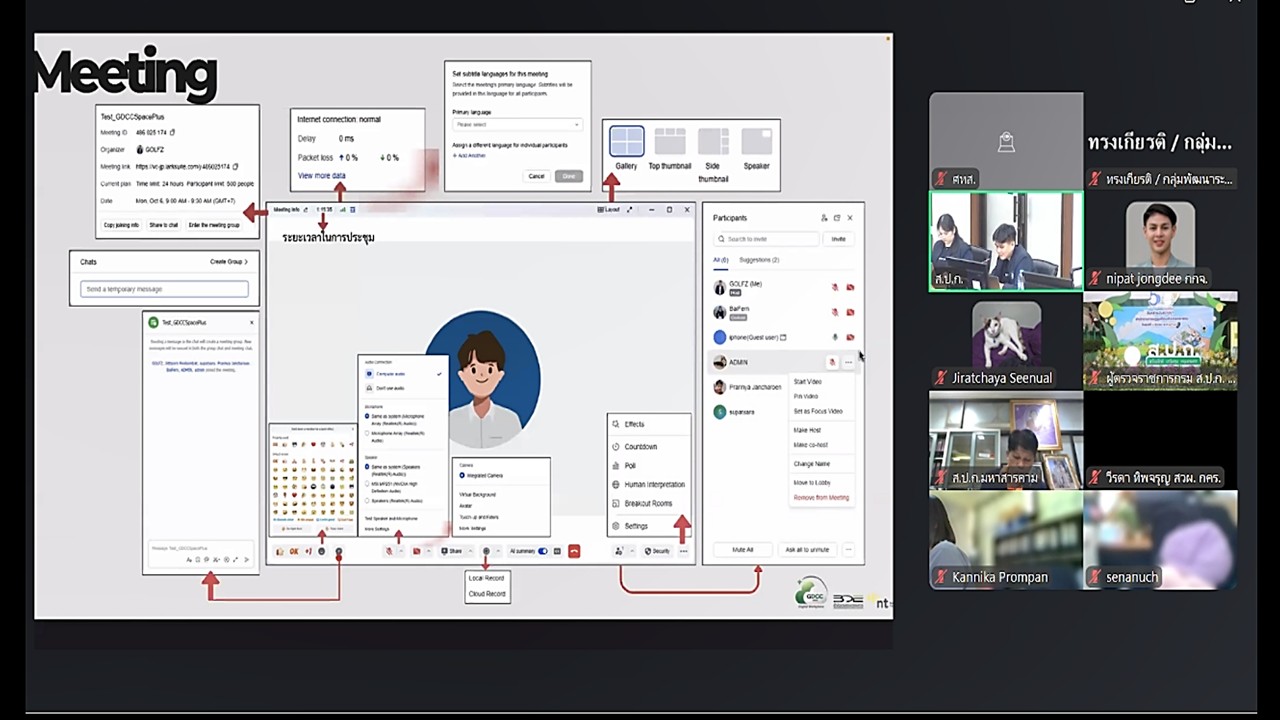Select the Integrated Camera radio option
Screen dimensions: 1280x720
(x=462, y=476)
